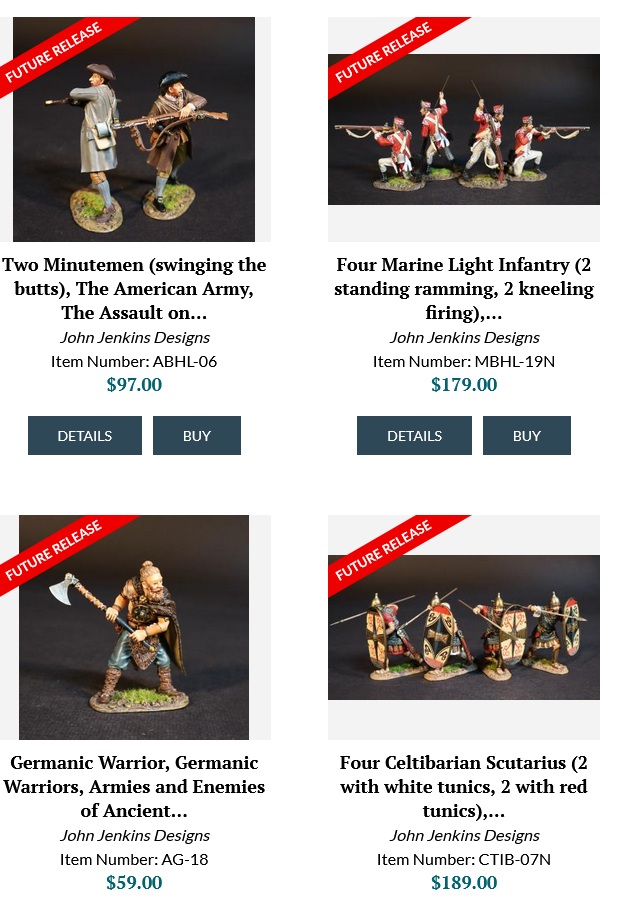Click Details button for ABHL-06 Minutemen

(85, 435)
